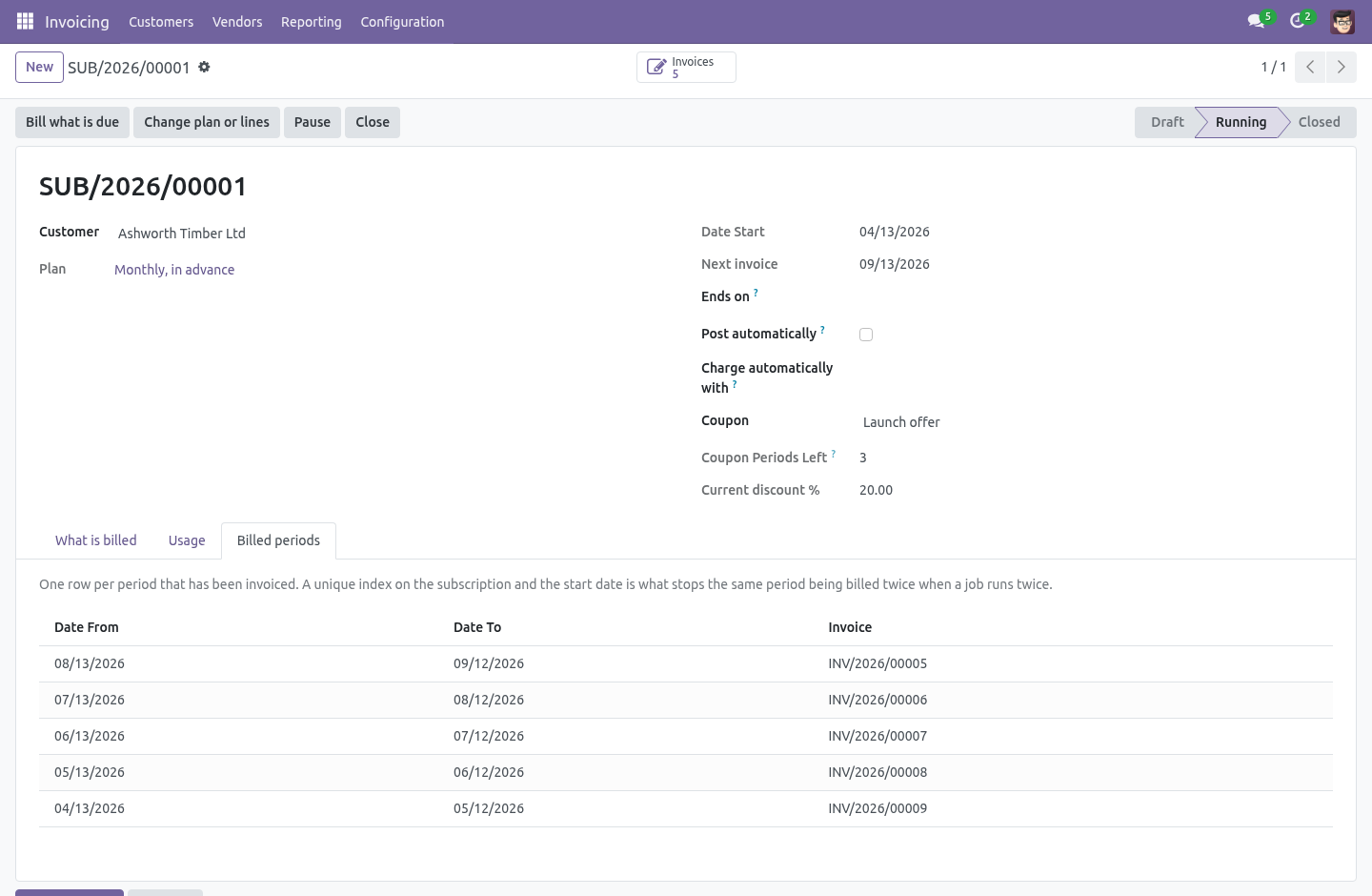Image resolution: width=1372 pixels, height=896 pixels.
Task: Go to the next record arrow
Action: pos(1342,67)
